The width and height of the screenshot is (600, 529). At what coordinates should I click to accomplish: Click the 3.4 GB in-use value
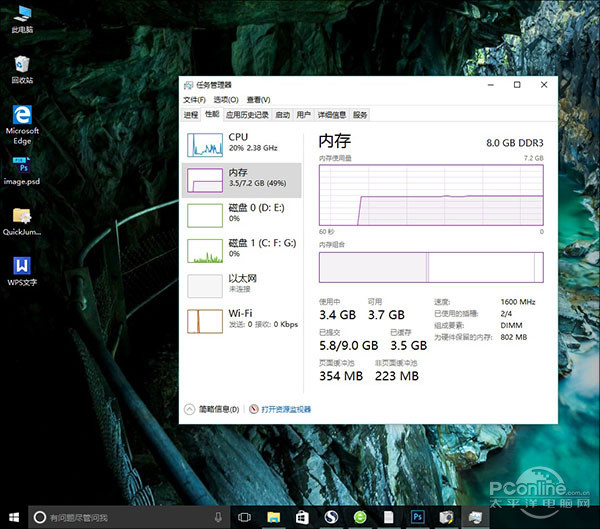pyautogui.click(x=338, y=315)
